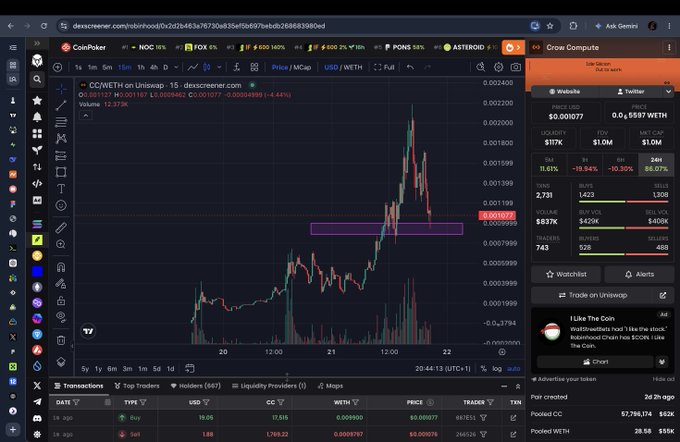Set chart interval to 4h
Image resolution: width=680 pixels, height=442 pixels.
pyautogui.click(x=154, y=67)
